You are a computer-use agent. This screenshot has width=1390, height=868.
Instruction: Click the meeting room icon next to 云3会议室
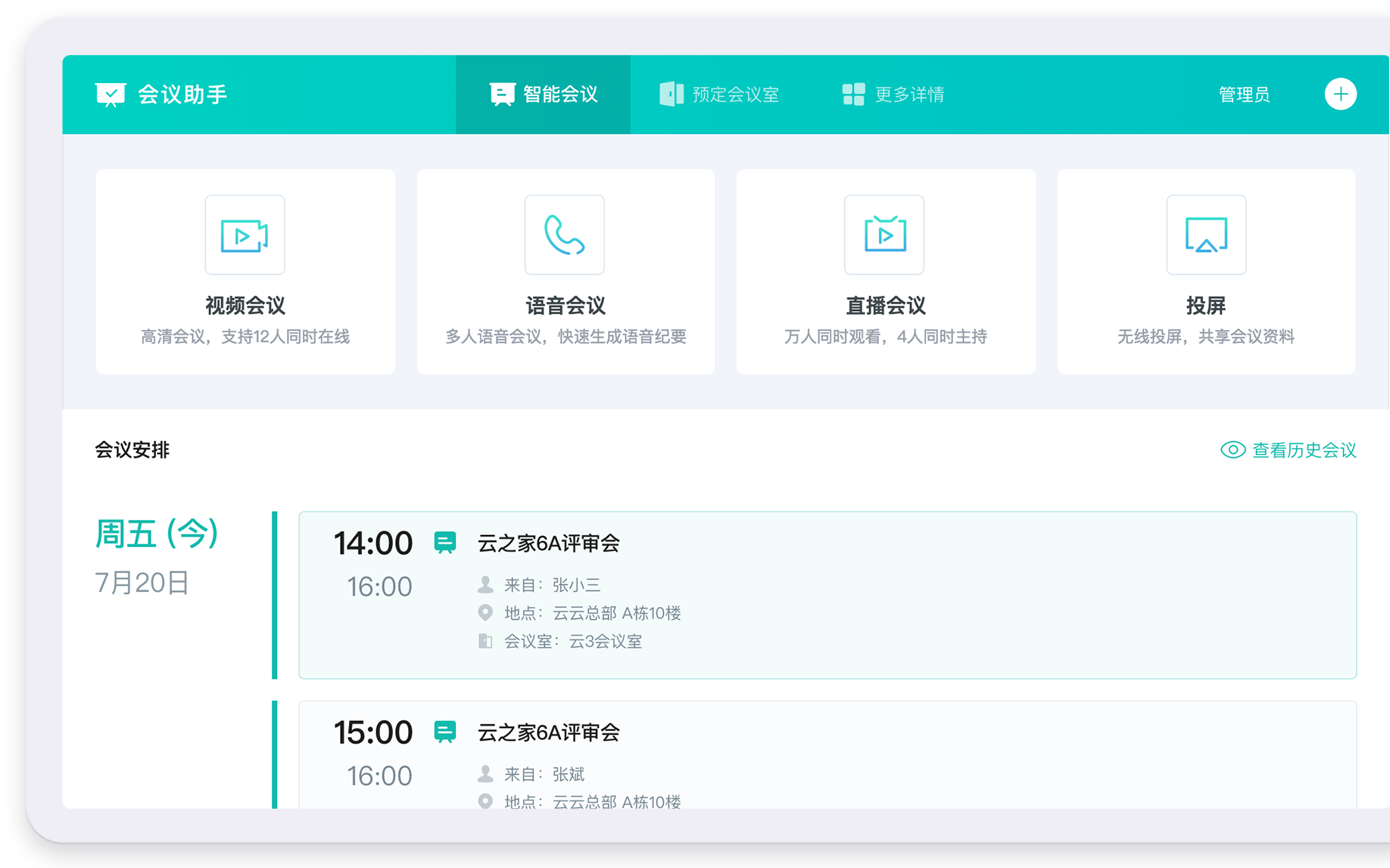[x=485, y=642]
